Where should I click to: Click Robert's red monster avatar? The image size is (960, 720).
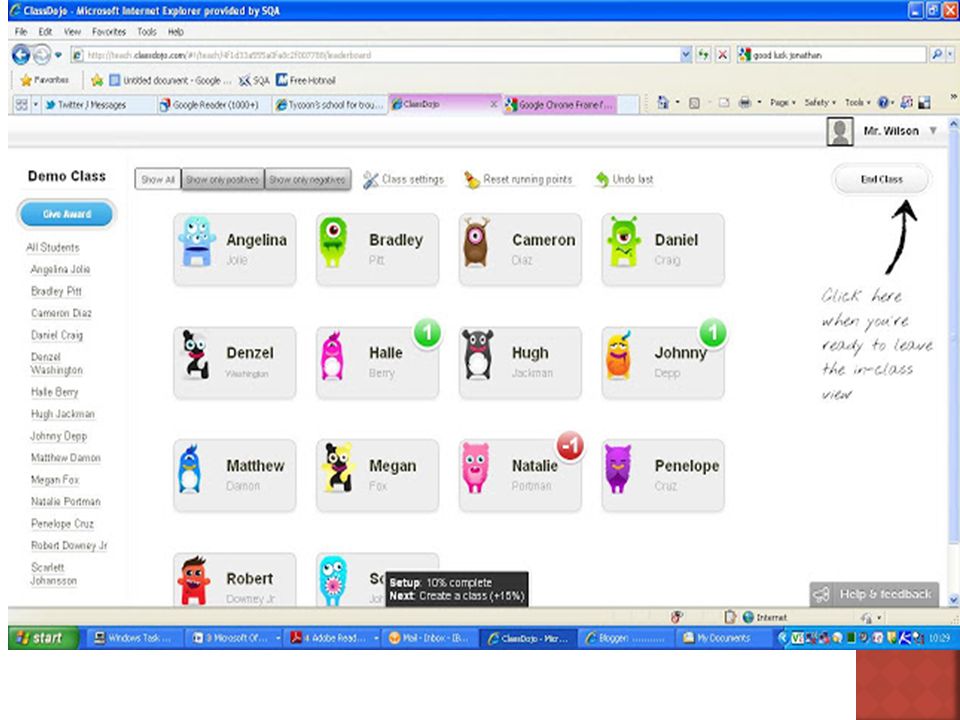click(x=193, y=580)
